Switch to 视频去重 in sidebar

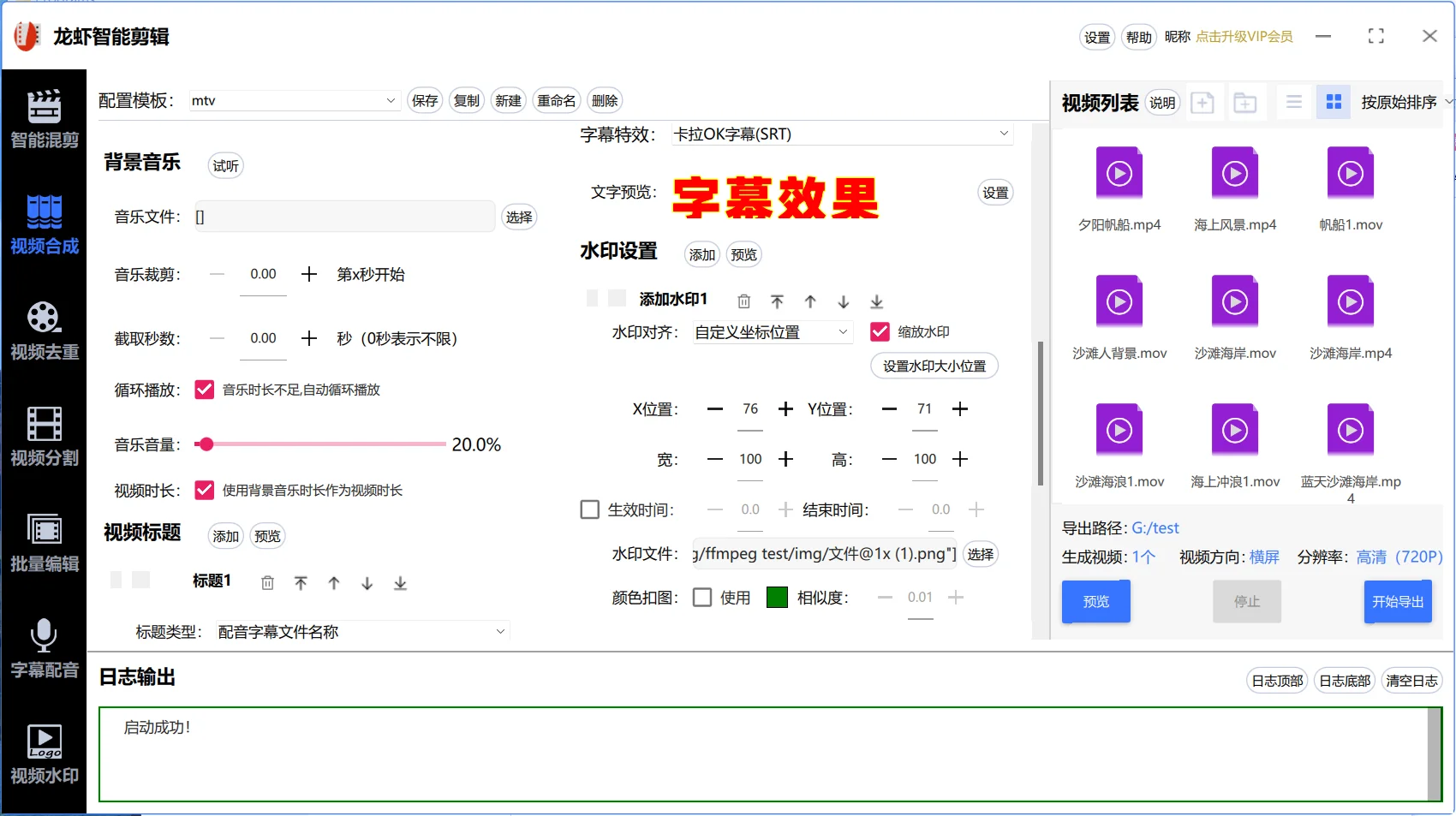[x=44, y=331]
